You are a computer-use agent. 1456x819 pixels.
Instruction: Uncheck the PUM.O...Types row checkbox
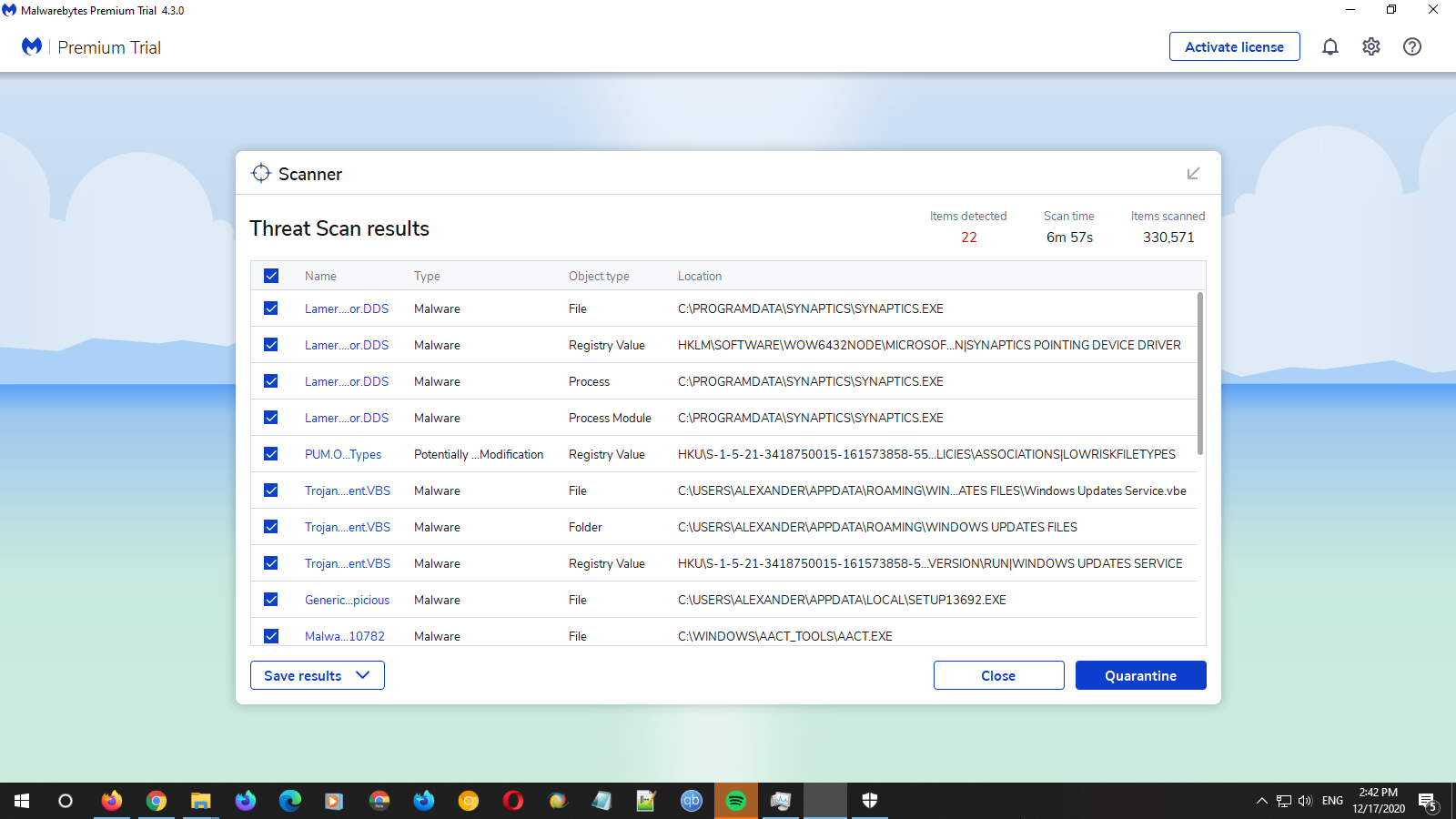click(x=271, y=454)
